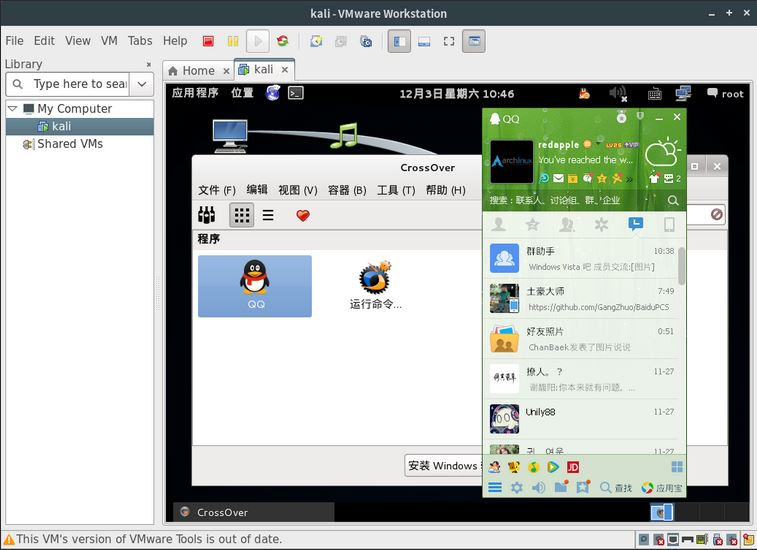Switch to QQ phone tab
The width and height of the screenshot is (757, 550).
click(x=669, y=225)
